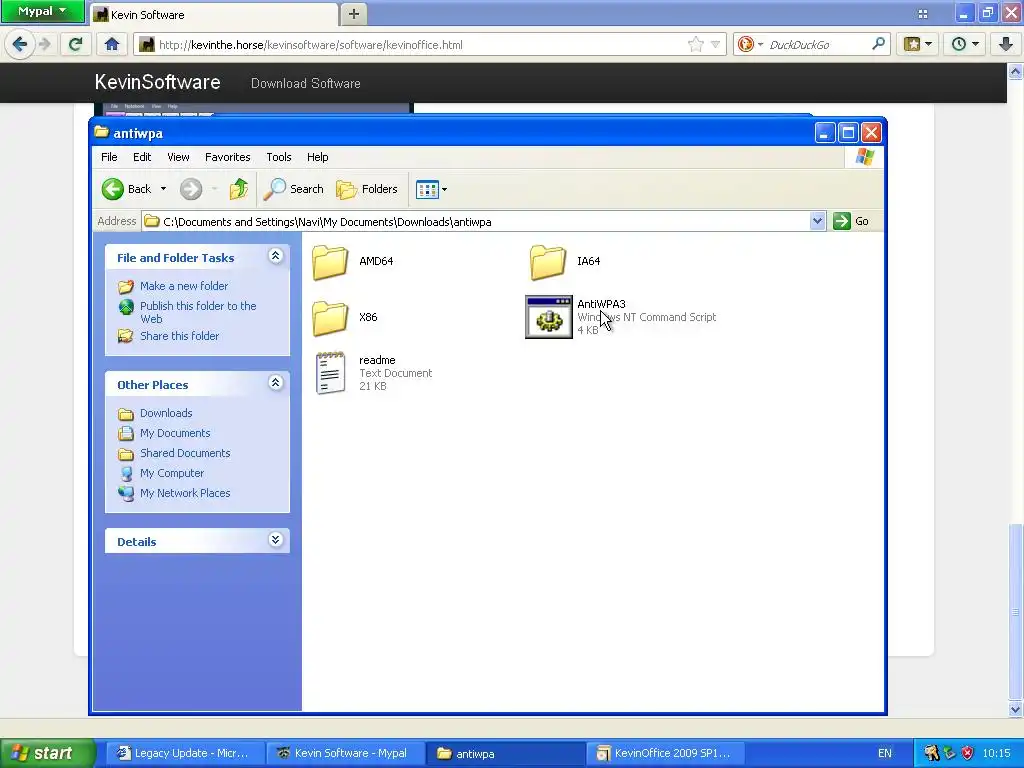Viewport: 1024px width, 768px height.
Task: Open the URL history dropdown arrow
Action: coord(716,44)
